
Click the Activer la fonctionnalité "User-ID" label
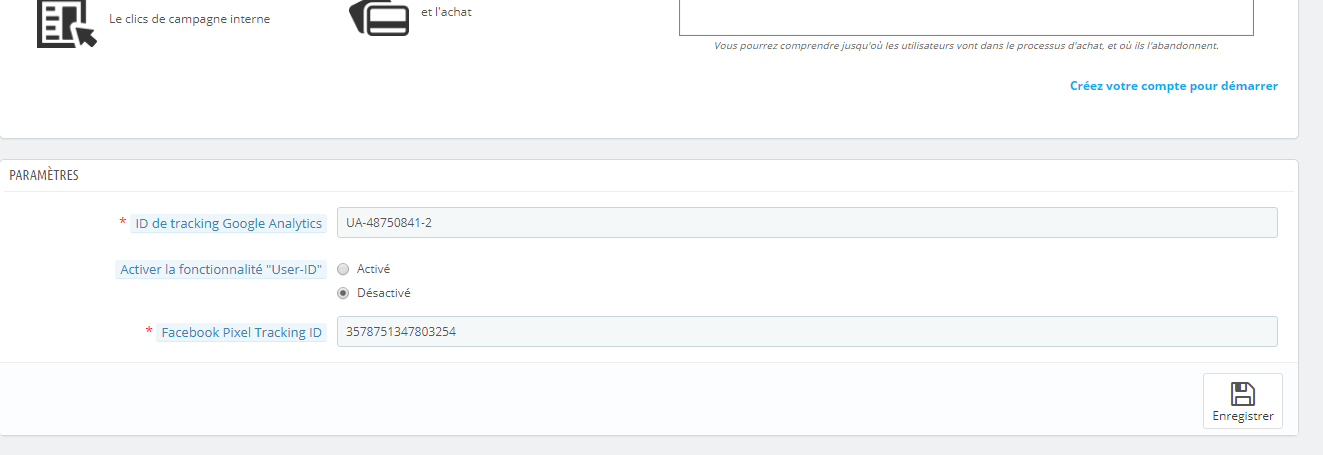(221, 270)
